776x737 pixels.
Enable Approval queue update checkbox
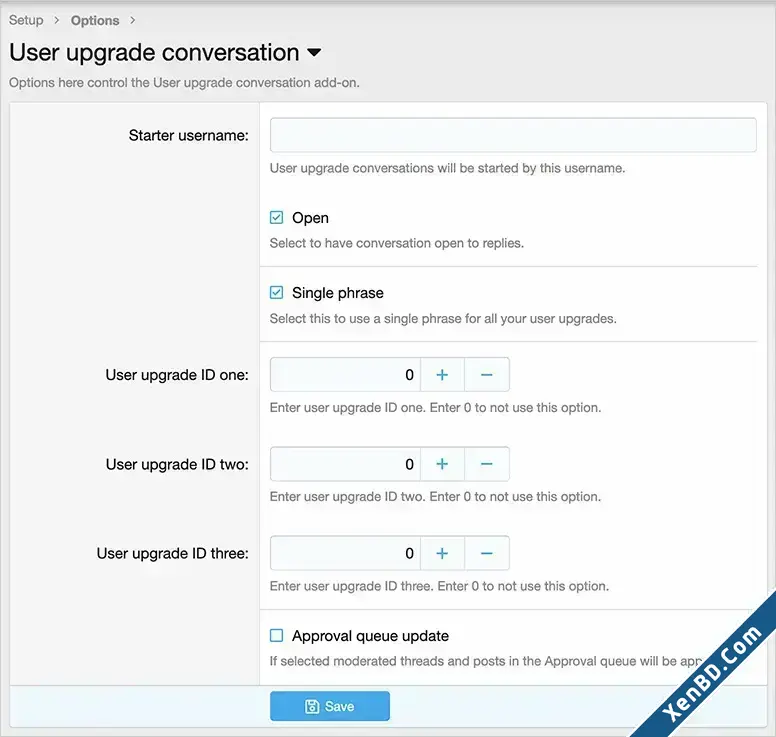[x=277, y=635]
